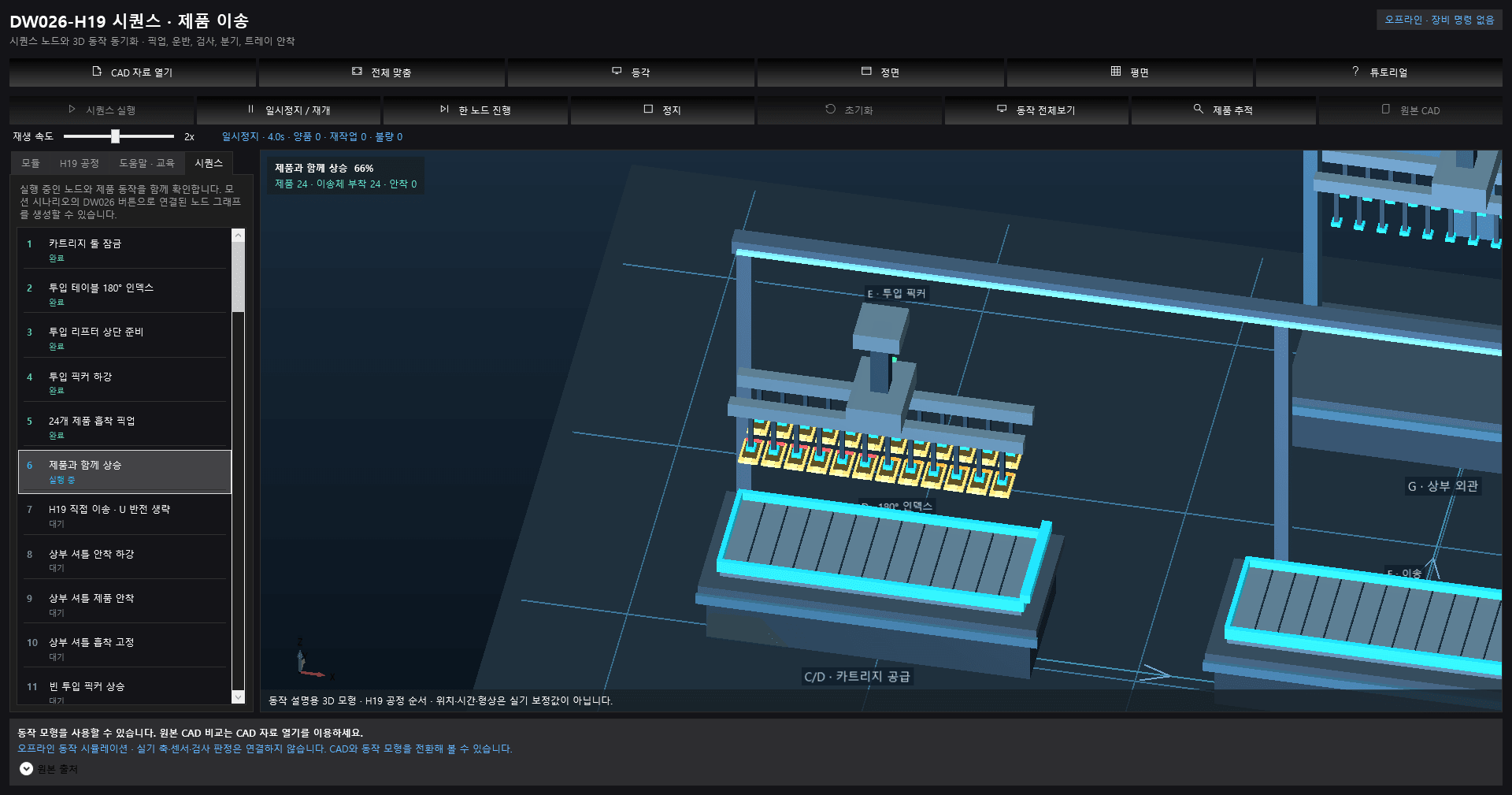The image size is (1512, 795).
Task: Run the sequence (시퀀스 실행) play icon
Action: pos(72,110)
